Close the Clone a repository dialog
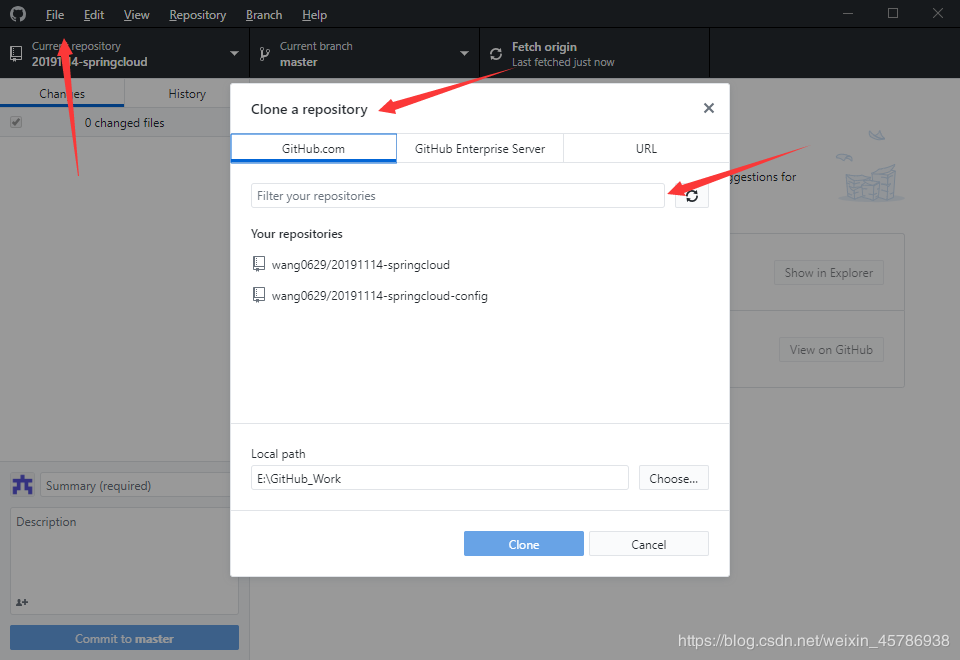Screen dimensions: 960x660 (x=708, y=108)
